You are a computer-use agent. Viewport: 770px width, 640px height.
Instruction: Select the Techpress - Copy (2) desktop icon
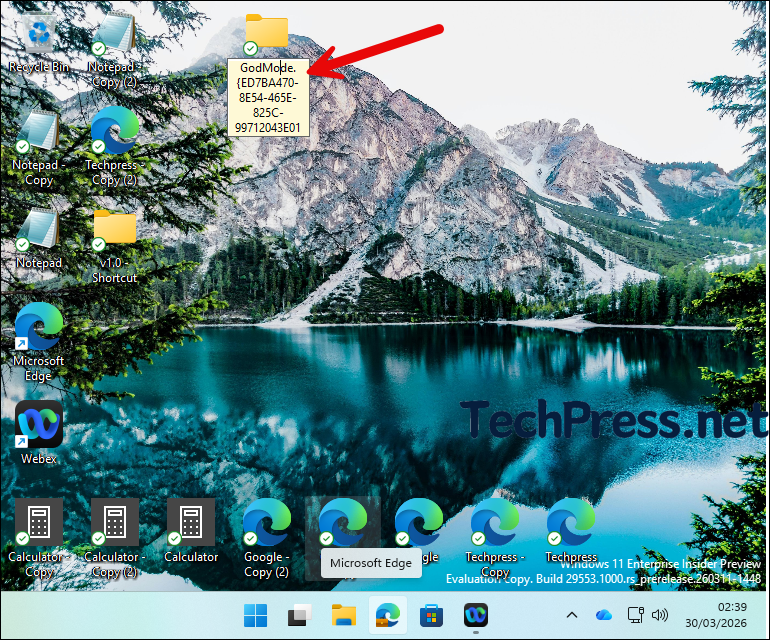[114, 131]
